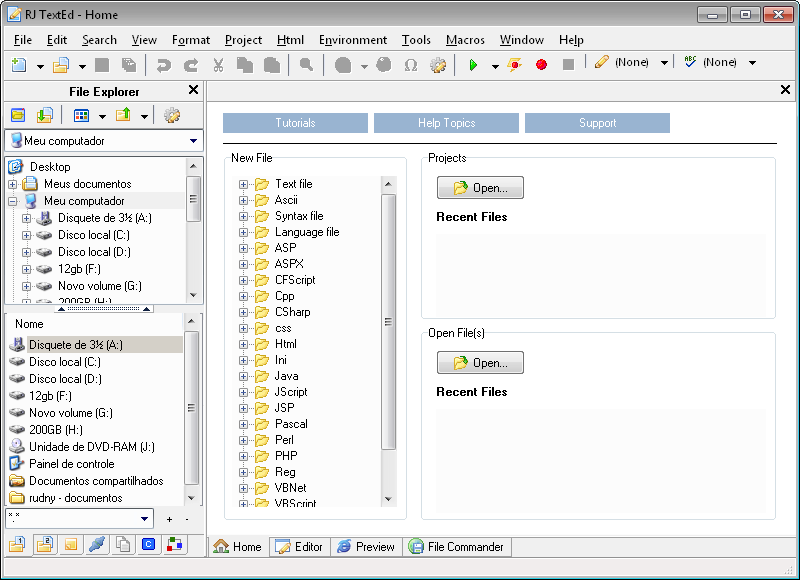Open the New file dropdown arrow
Viewport: 800px width, 580px height.
[40, 66]
